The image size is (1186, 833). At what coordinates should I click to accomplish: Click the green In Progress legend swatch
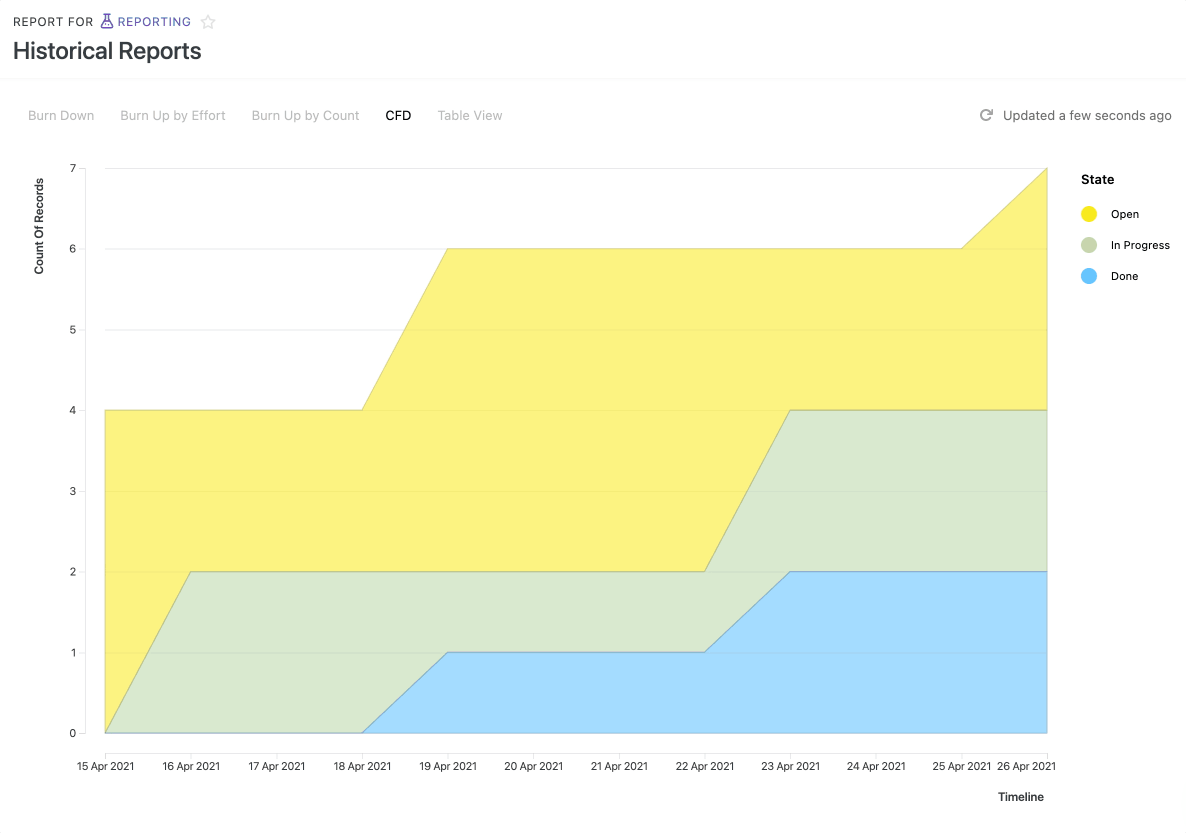1090,244
